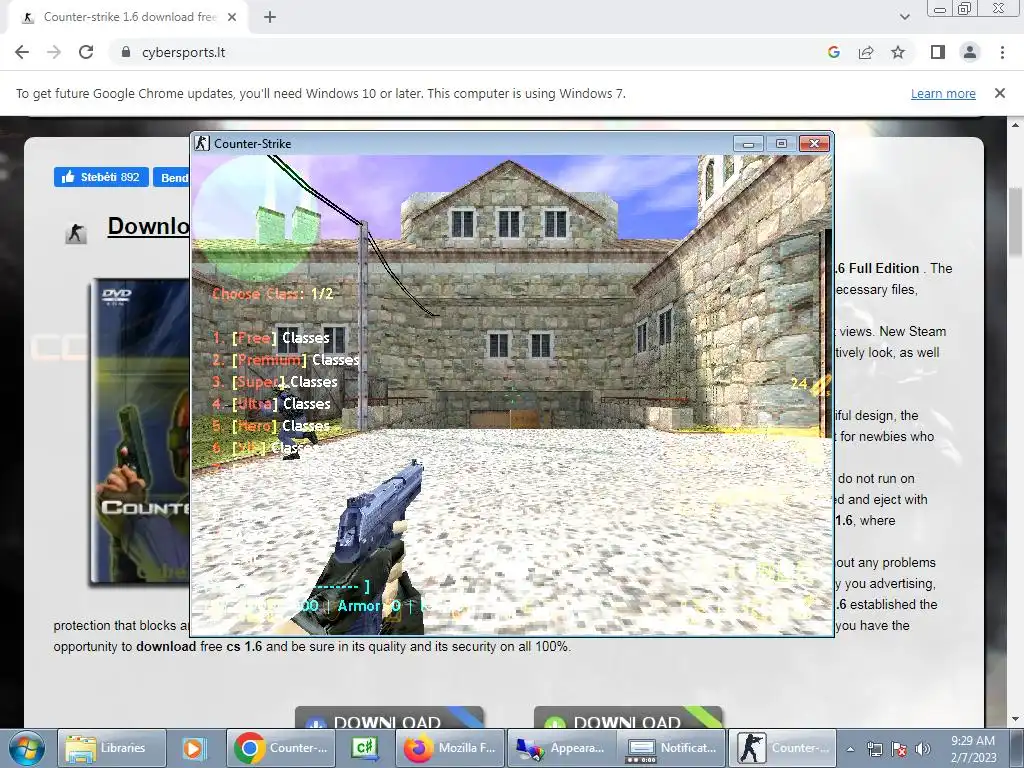This screenshot has width=1024, height=768.
Task: Click the green DOWNLOAD button
Action: [628, 718]
